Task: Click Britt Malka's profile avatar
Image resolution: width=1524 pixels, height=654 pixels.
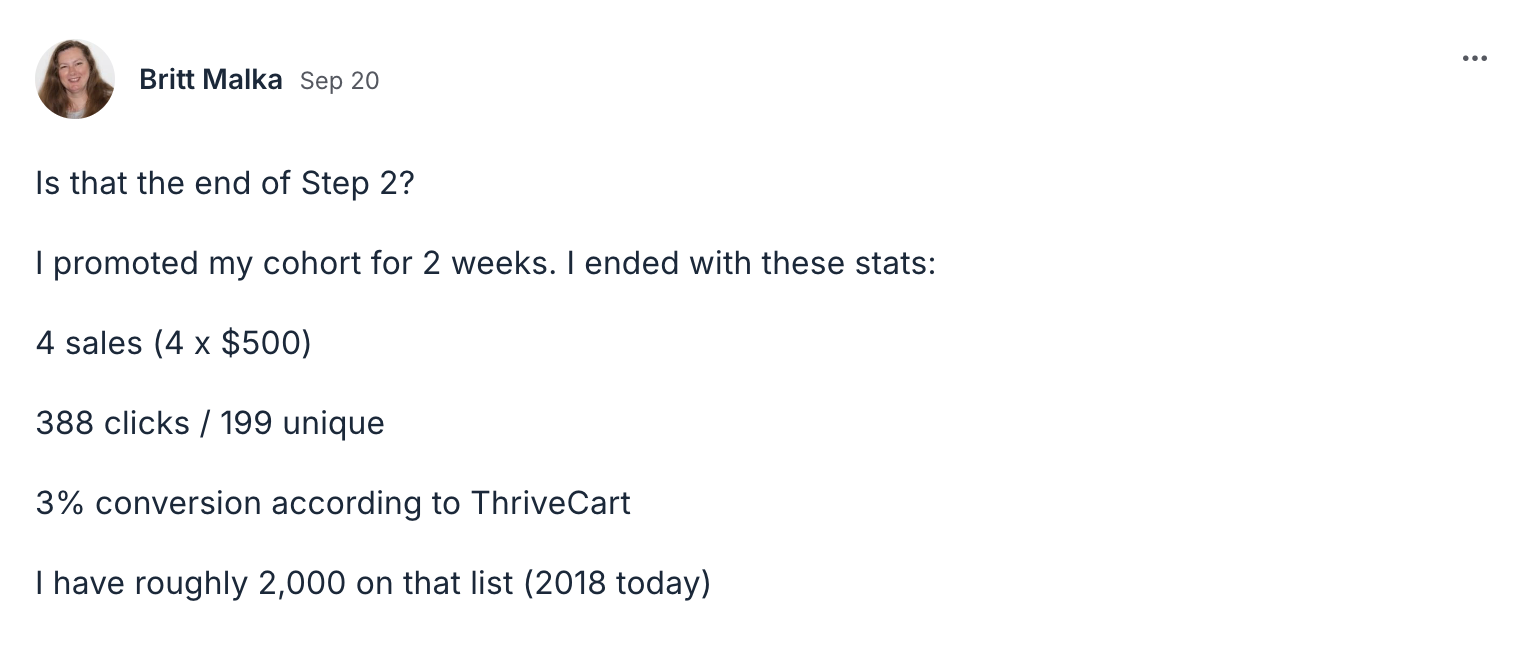Action: pyautogui.click(x=75, y=79)
